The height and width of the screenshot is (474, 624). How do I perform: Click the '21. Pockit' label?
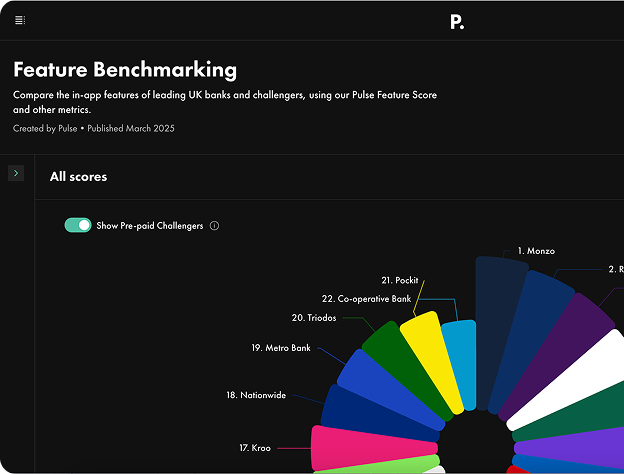[x=399, y=281]
